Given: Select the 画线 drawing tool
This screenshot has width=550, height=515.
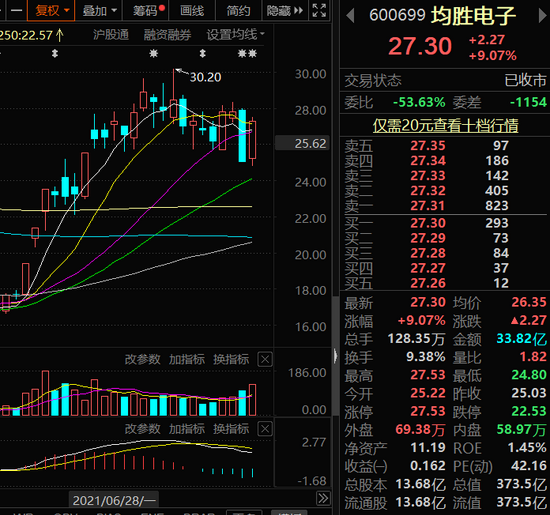Looking at the screenshot, I should tap(192, 11).
